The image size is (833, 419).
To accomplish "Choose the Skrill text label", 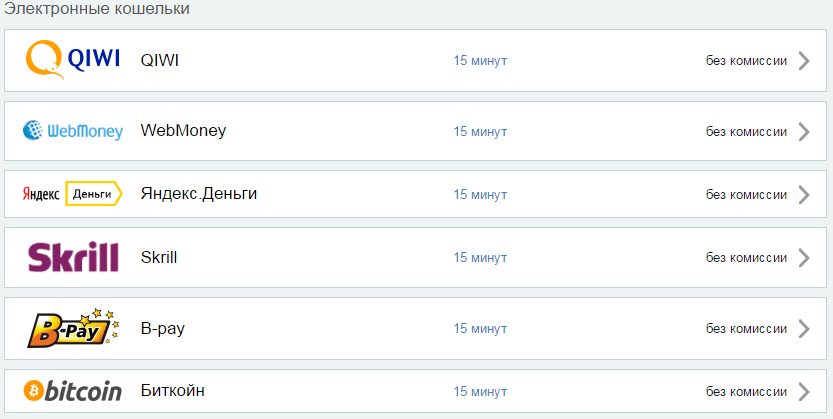I will [x=159, y=258].
